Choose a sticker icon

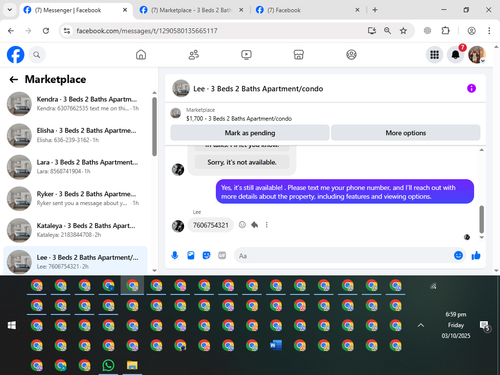[206, 256]
